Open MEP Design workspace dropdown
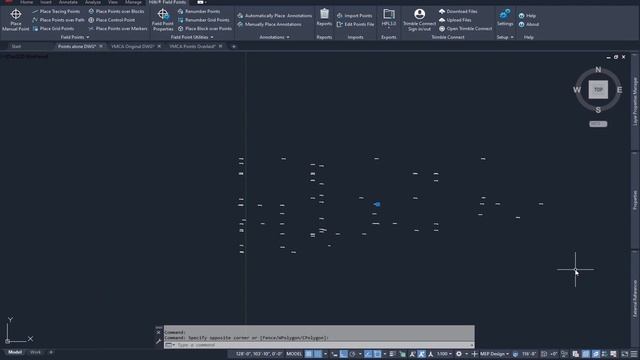Image resolution: width=640 pixels, height=360 pixels. coord(494,354)
